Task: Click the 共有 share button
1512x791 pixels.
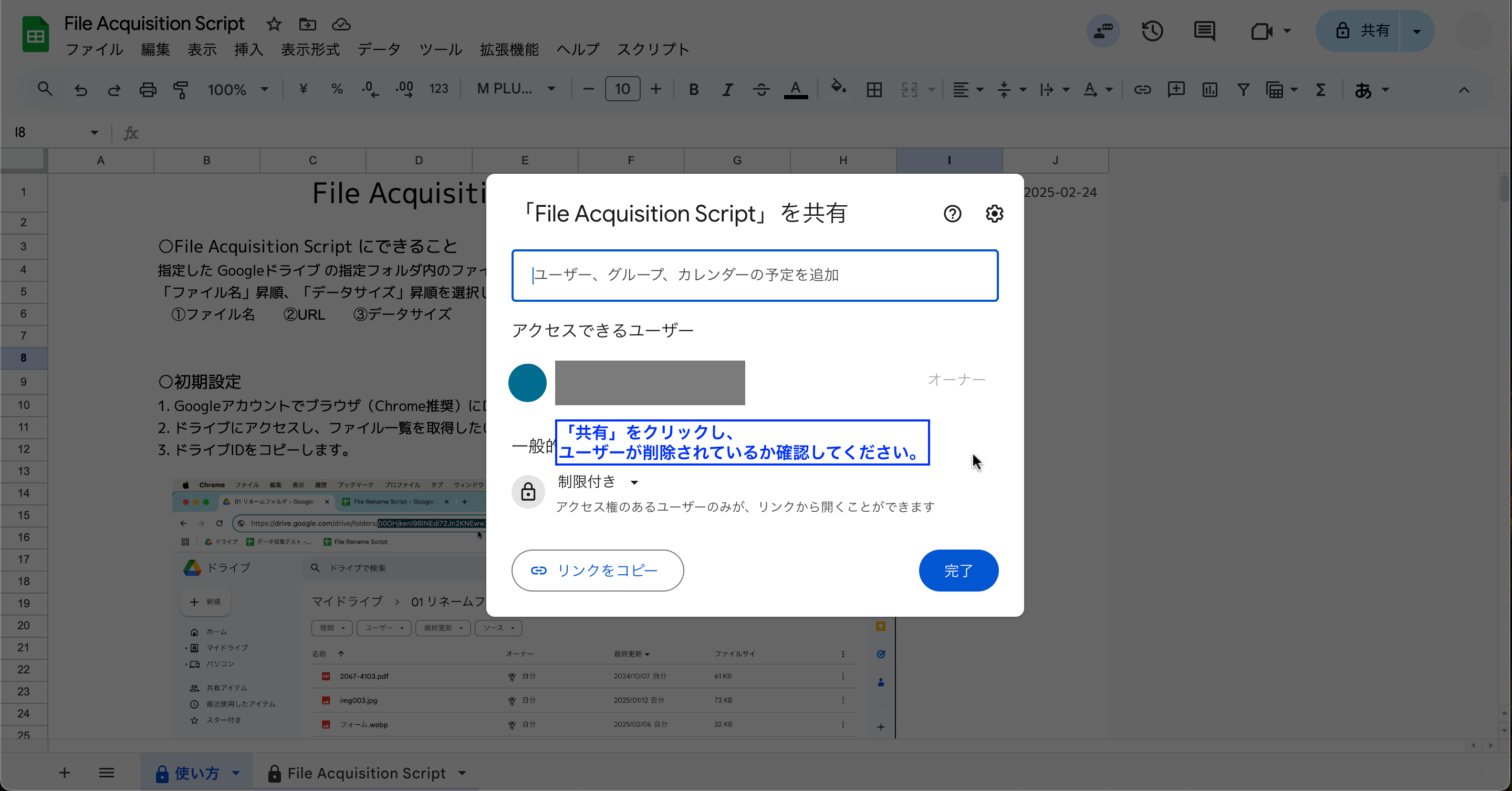Action: point(1358,30)
